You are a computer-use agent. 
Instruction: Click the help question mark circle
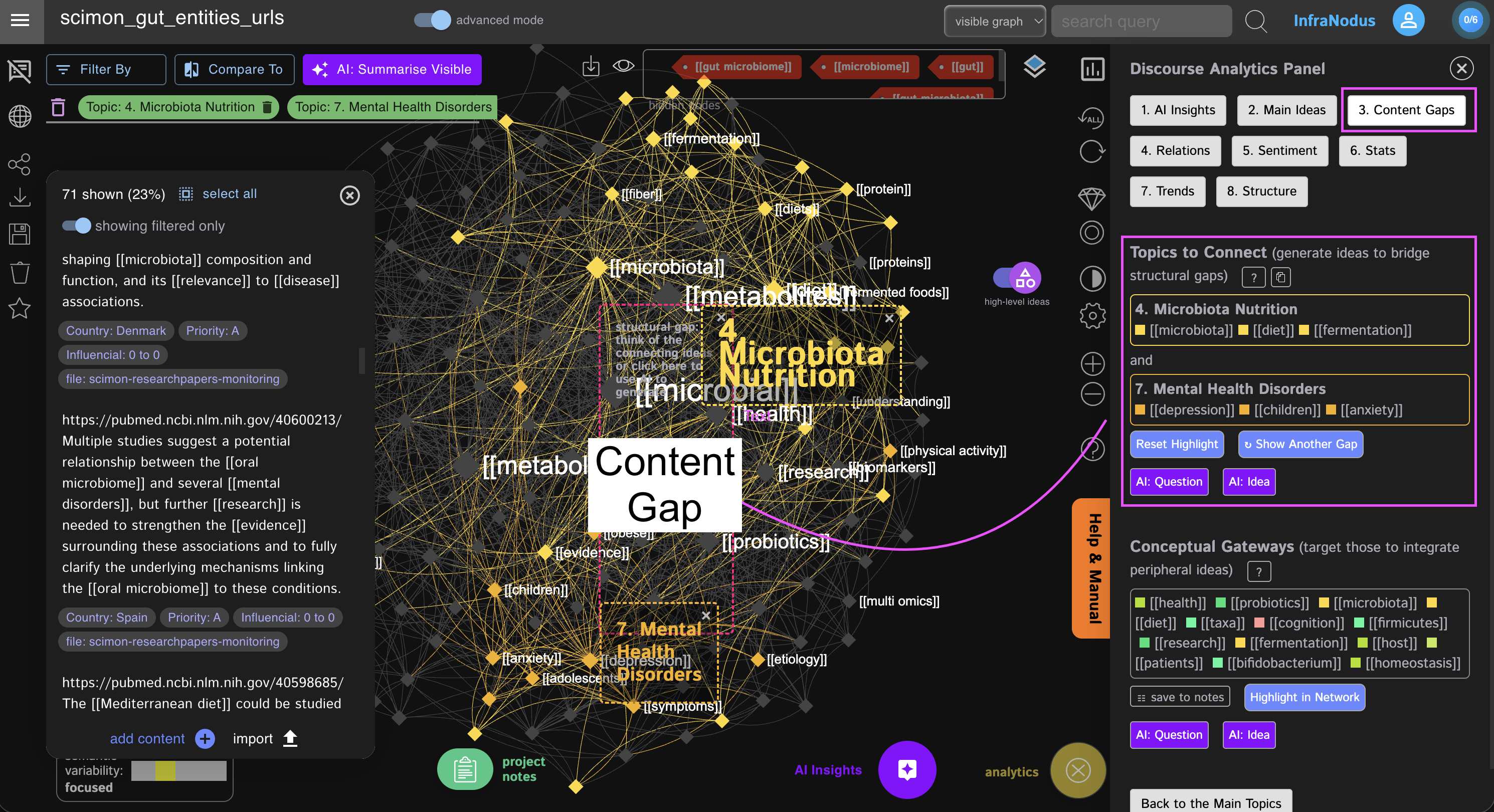(1092, 449)
